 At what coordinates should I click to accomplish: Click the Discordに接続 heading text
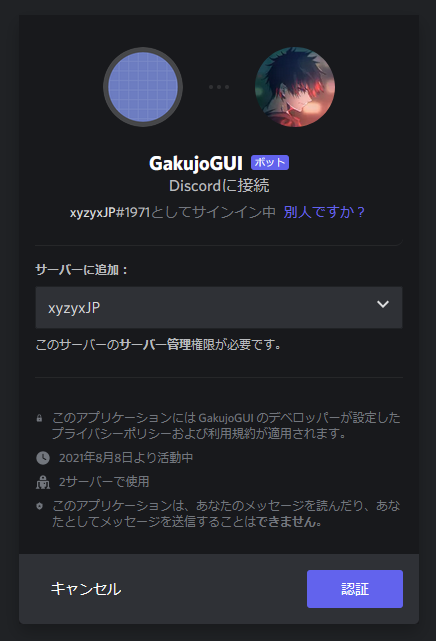(x=219, y=186)
